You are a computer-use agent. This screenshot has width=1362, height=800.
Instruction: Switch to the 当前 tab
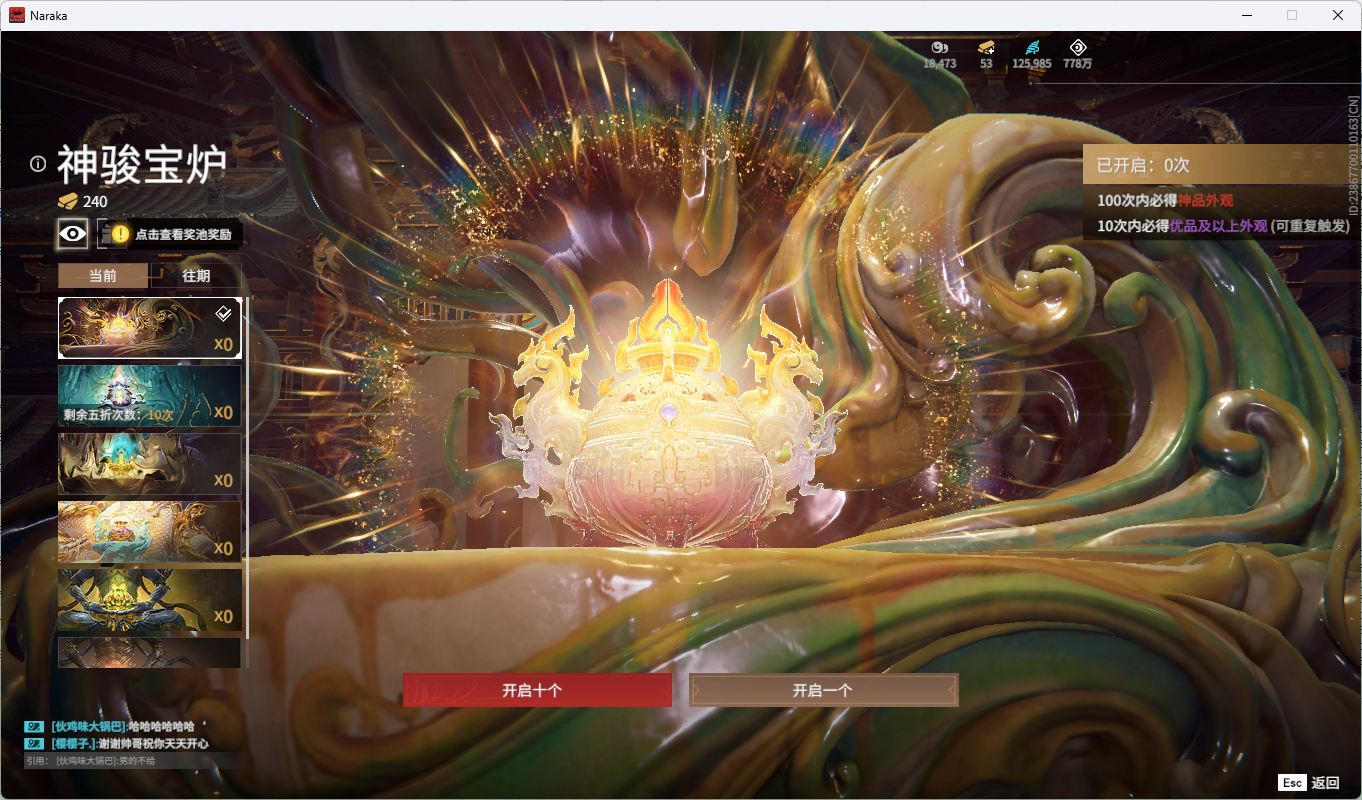103,276
